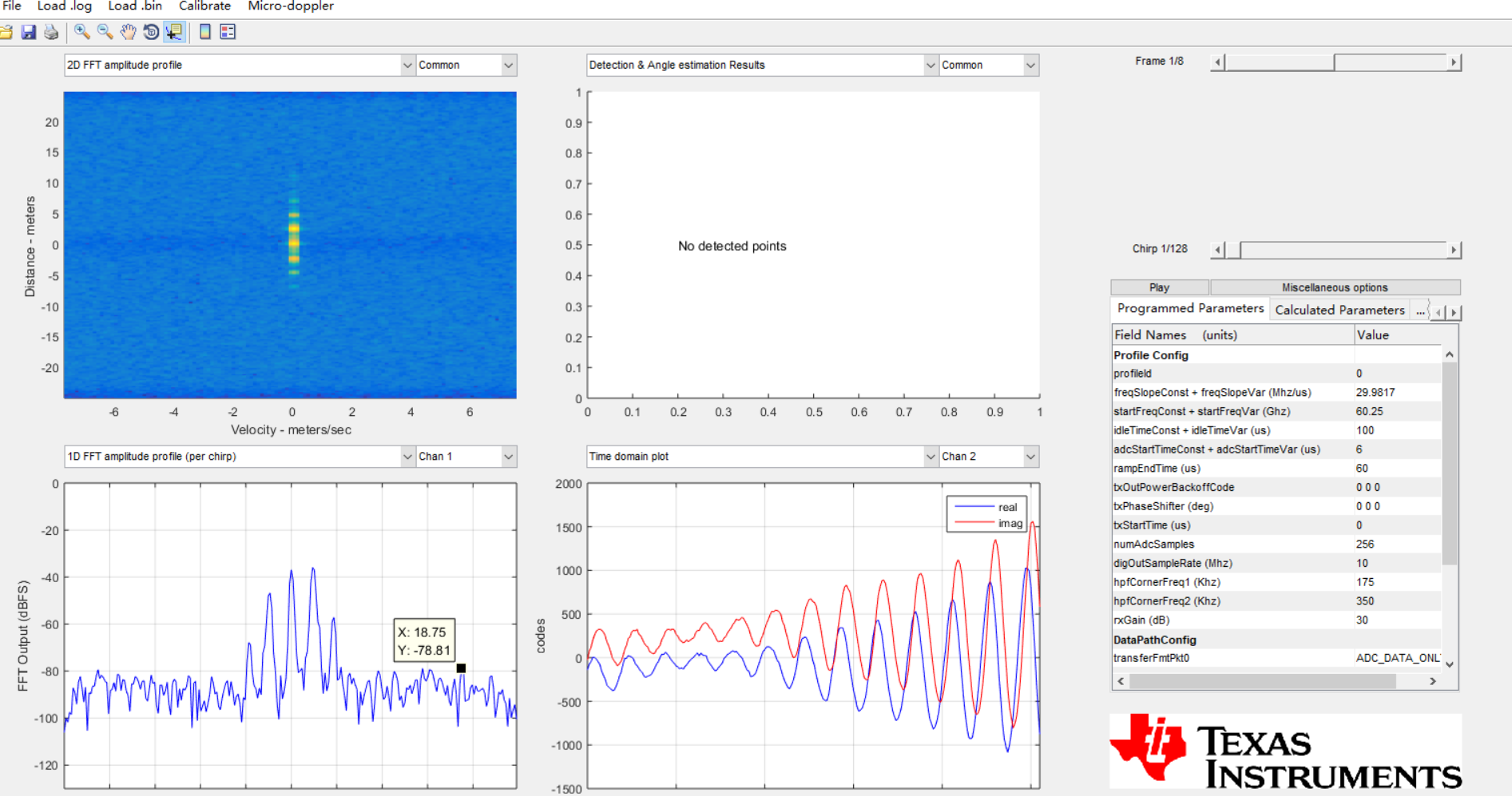Screen dimensions: 1512x796
Task: Select the rxGain (dB) row
Action: point(1276,620)
